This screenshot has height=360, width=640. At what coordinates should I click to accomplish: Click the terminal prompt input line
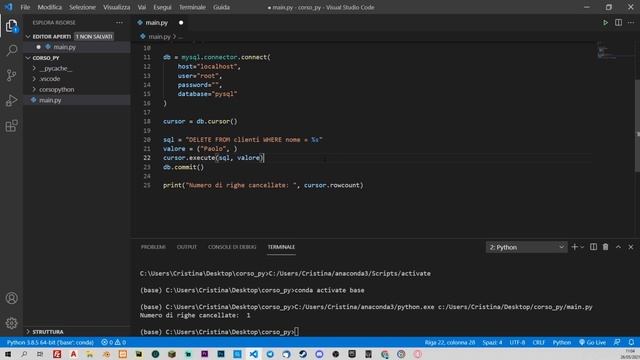point(219,332)
